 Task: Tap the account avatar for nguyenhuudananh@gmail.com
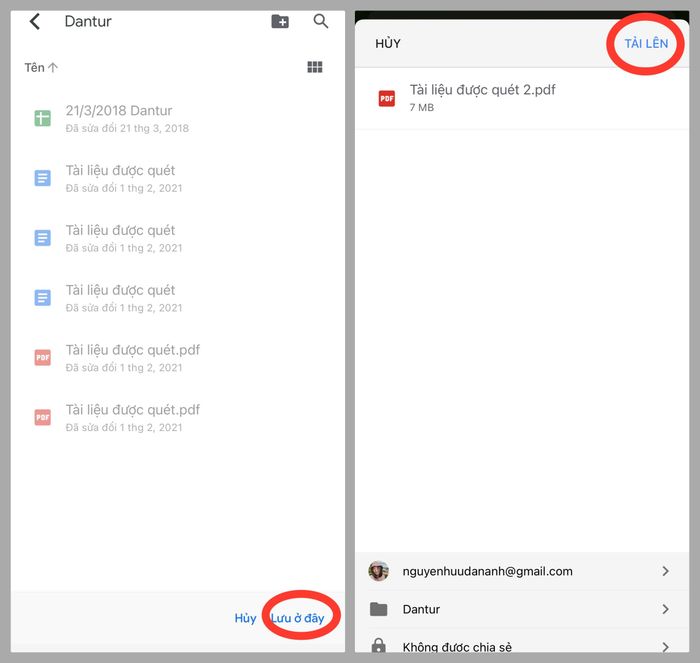tap(378, 571)
